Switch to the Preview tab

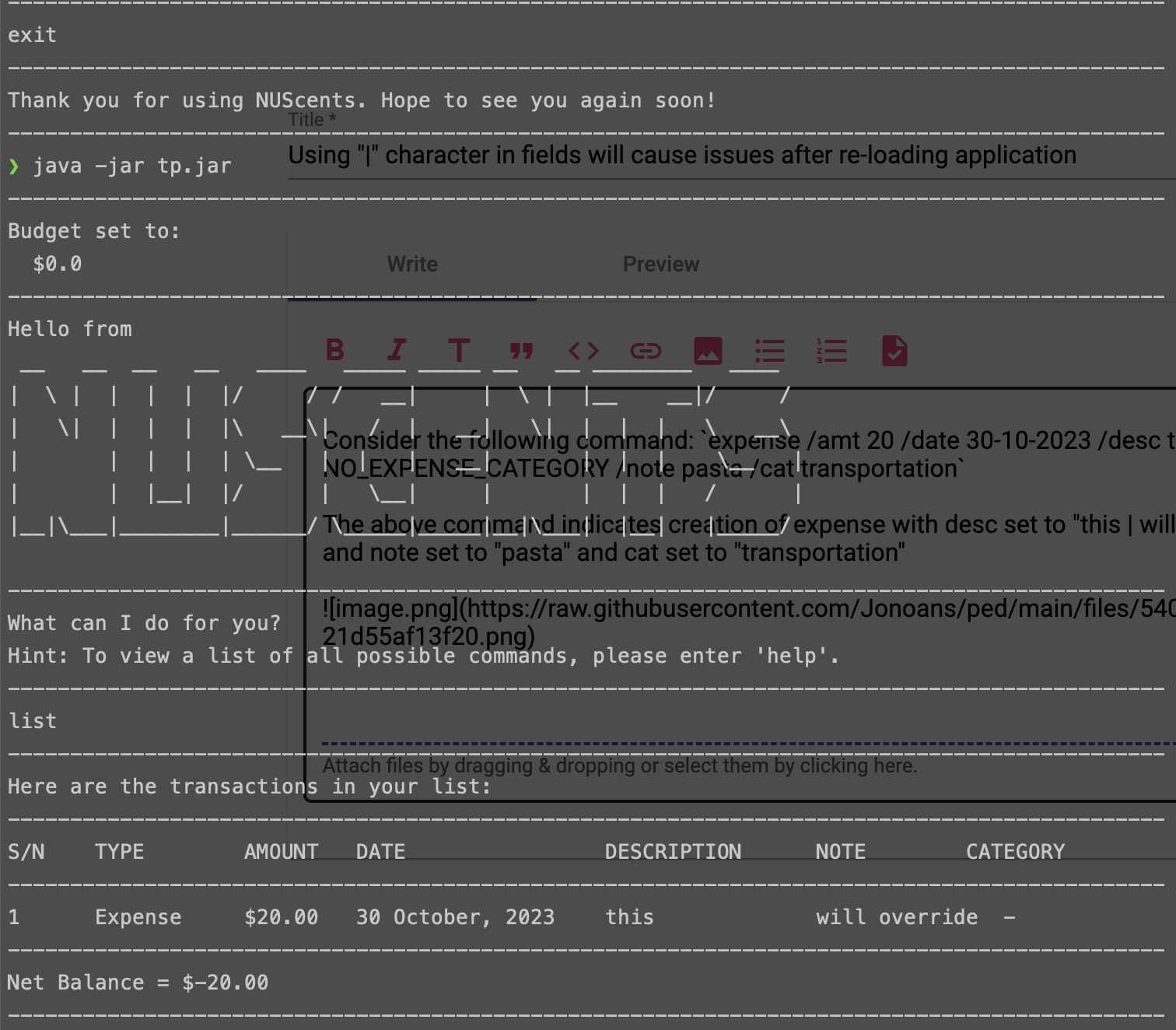(x=661, y=265)
